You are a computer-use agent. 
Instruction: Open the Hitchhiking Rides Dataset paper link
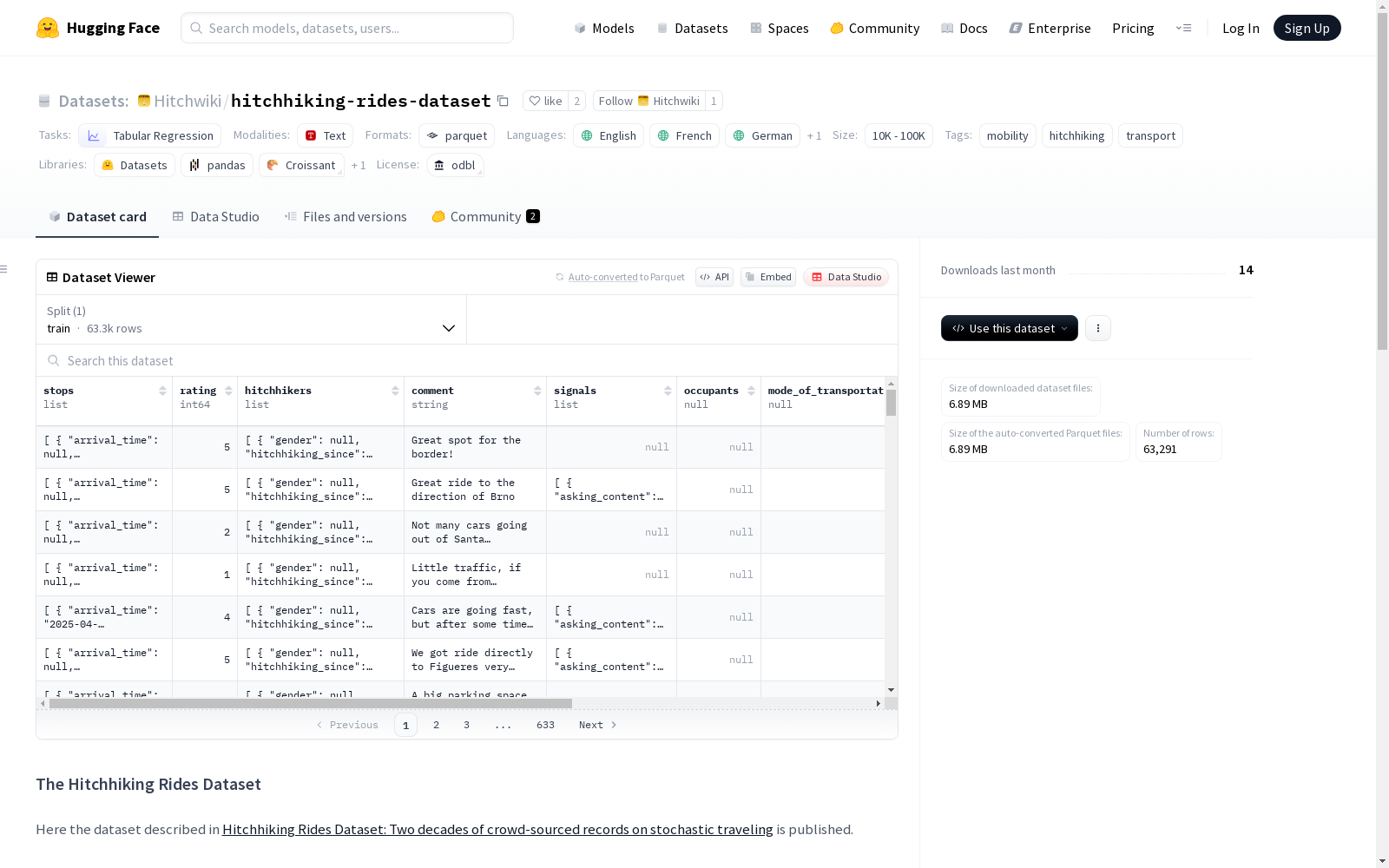pos(497,829)
